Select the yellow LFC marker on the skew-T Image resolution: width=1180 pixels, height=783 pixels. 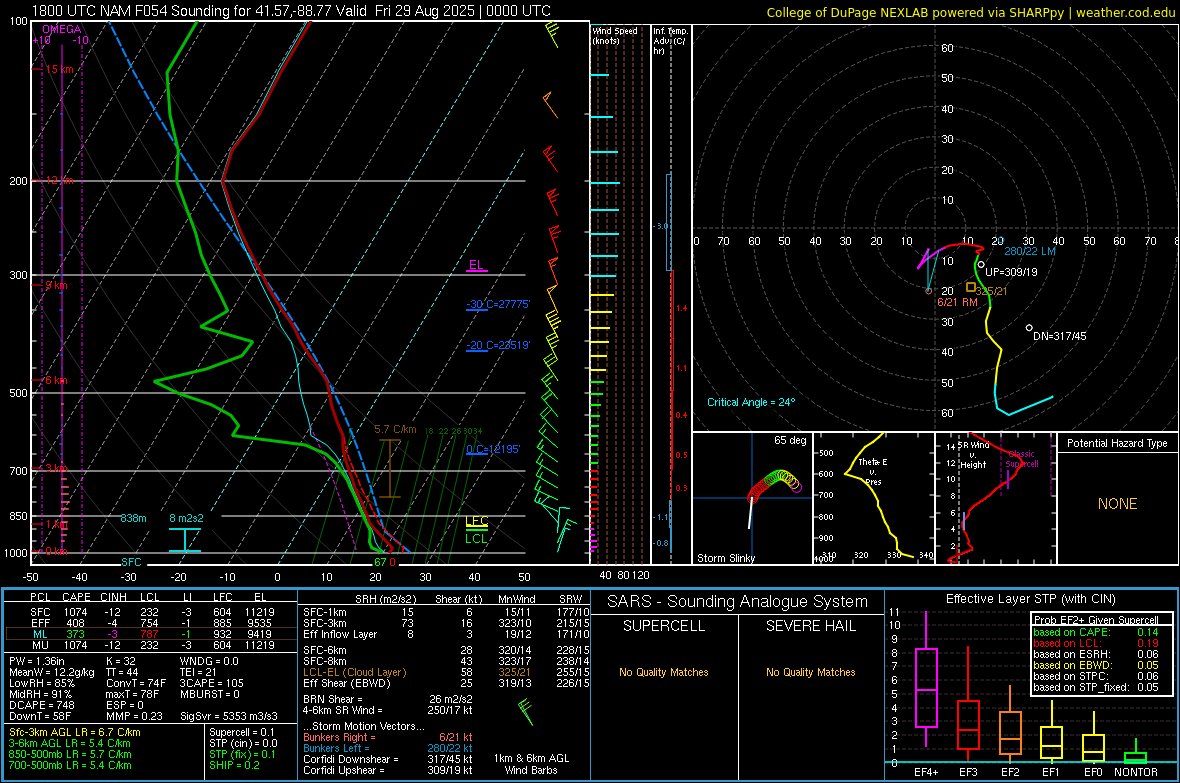(476, 521)
